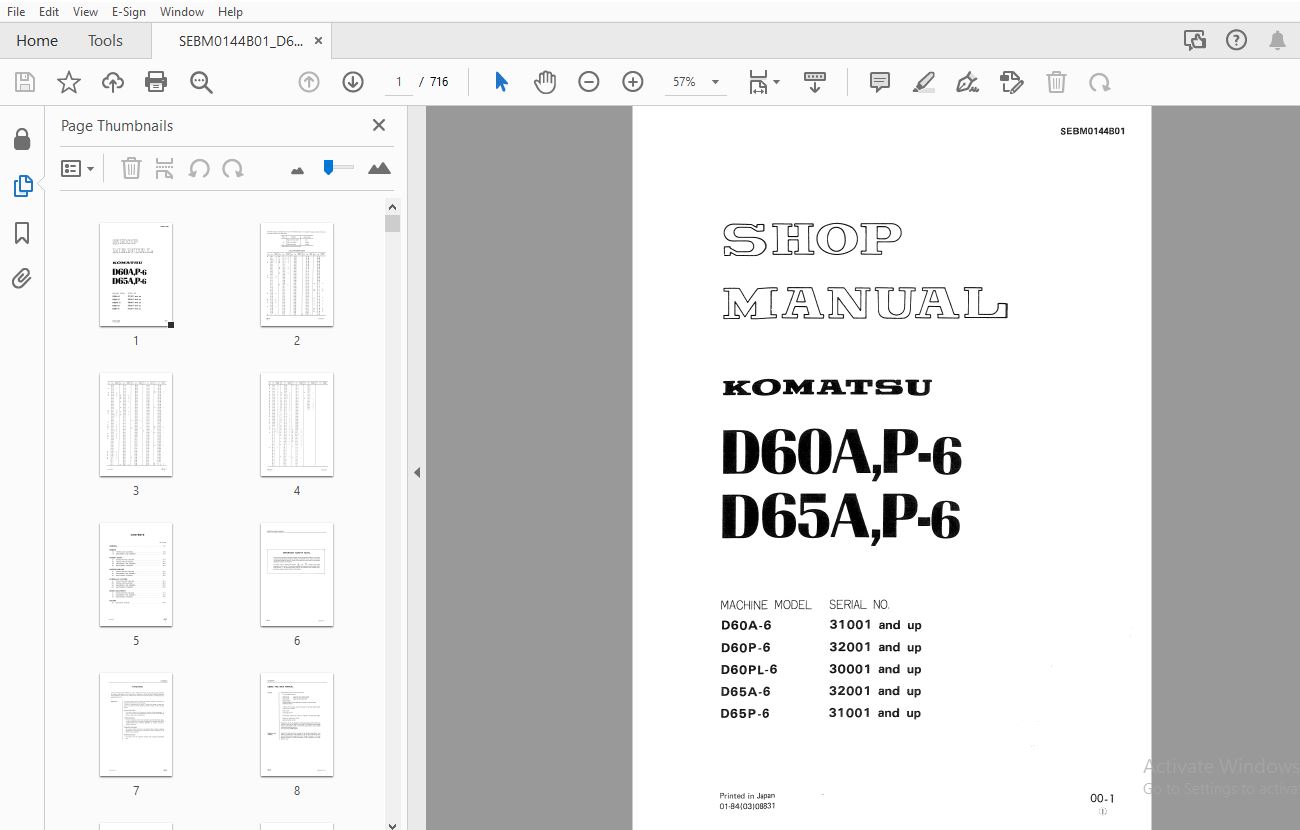Close the Page Thumbnails panel

tap(379, 125)
